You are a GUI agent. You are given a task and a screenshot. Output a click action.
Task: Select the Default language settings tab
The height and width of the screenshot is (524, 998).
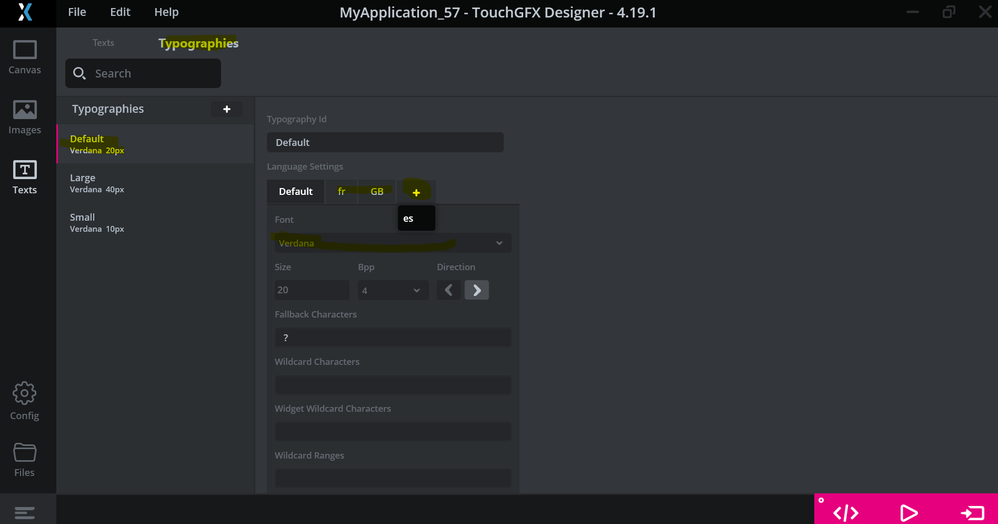pos(295,192)
